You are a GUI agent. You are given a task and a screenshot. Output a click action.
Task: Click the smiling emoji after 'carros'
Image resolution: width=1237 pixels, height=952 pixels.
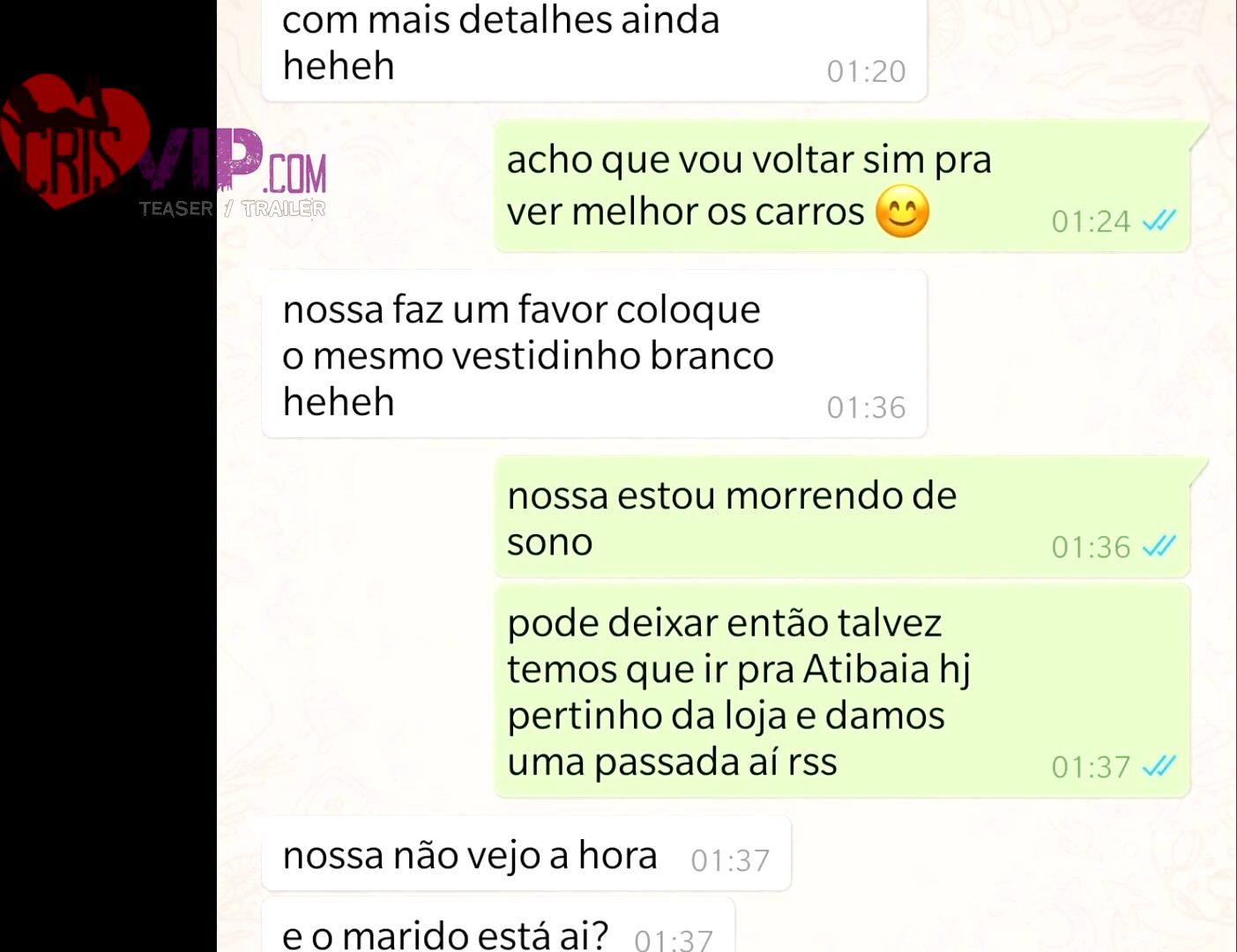click(902, 212)
